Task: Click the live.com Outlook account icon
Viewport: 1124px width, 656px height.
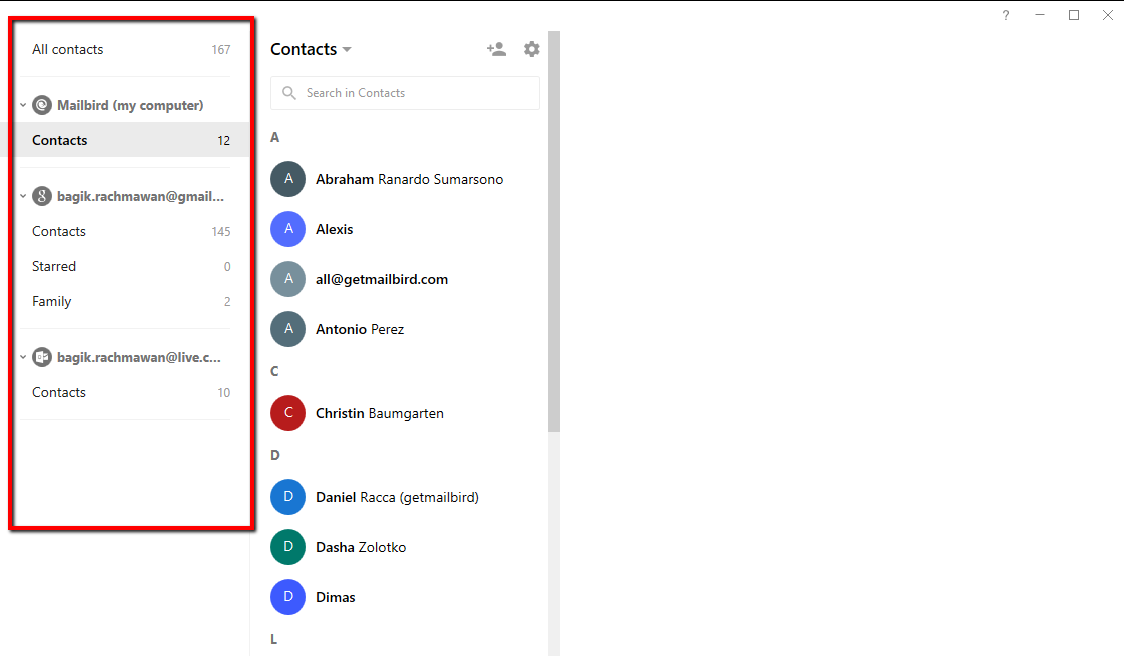Action: pos(42,357)
